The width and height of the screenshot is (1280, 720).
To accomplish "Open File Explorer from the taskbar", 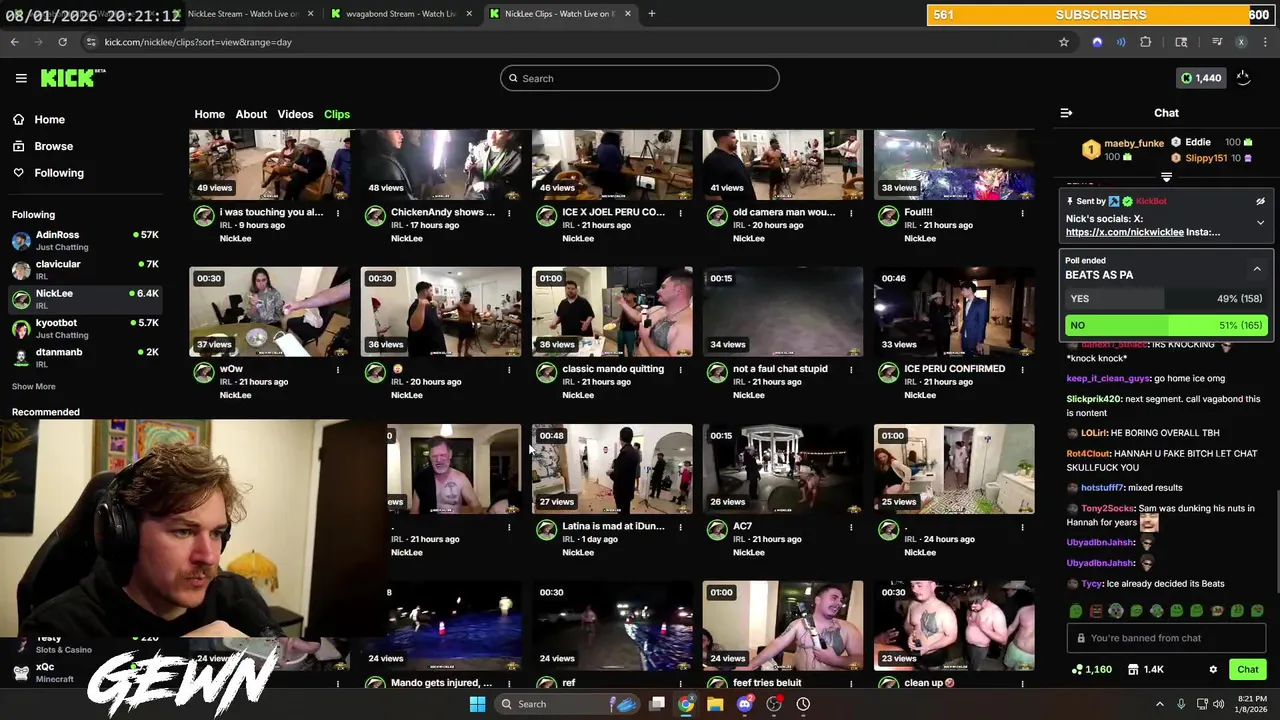I will click(x=715, y=704).
